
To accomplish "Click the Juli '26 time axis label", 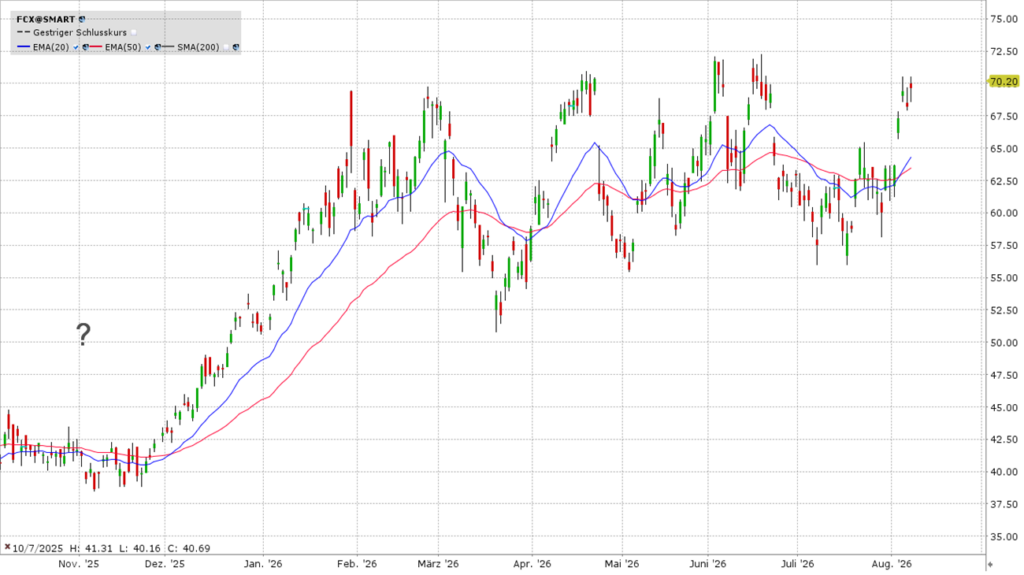I will (x=797, y=564).
